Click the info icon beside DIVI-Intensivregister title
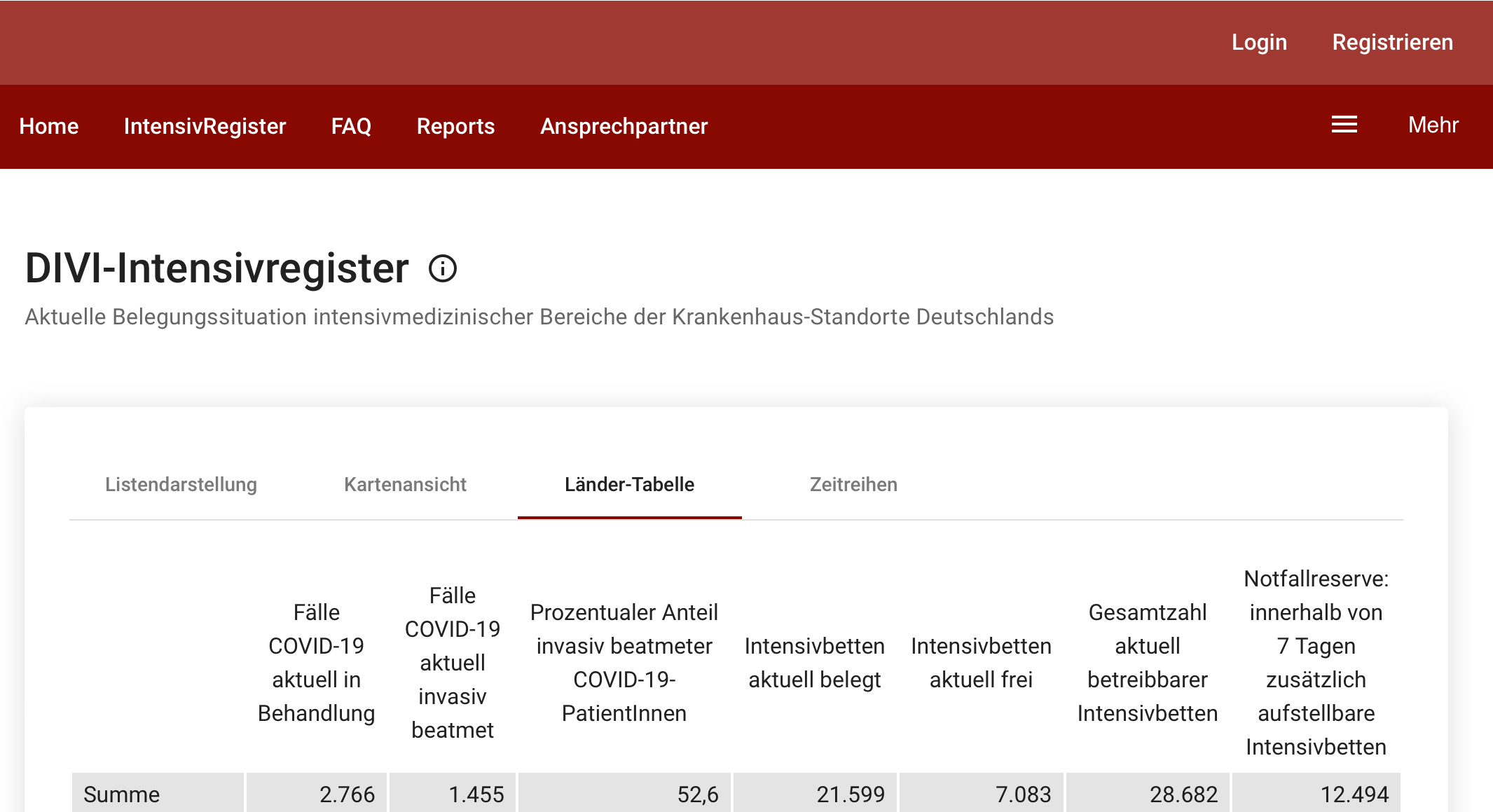1493x812 pixels. pyautogui.click(x=442, y=268)
